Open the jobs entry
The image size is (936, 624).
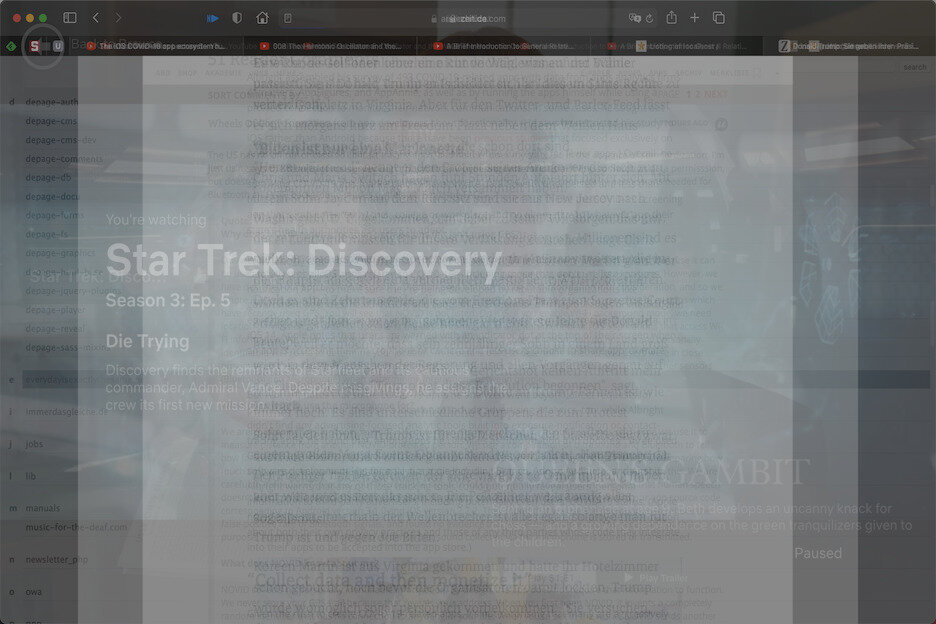(x=34, y=444)
